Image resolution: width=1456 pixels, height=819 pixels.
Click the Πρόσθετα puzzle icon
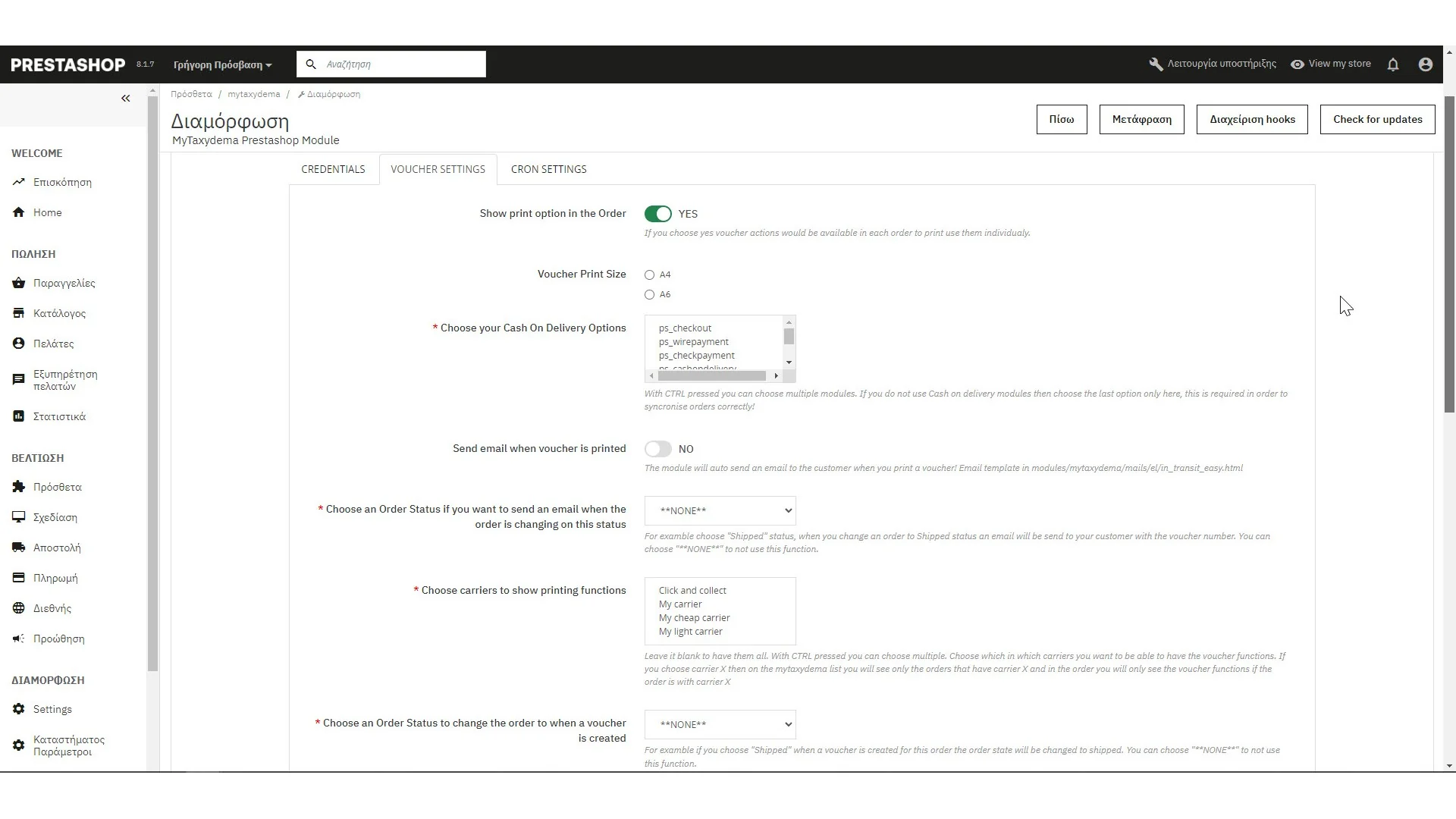pos(19,487)
